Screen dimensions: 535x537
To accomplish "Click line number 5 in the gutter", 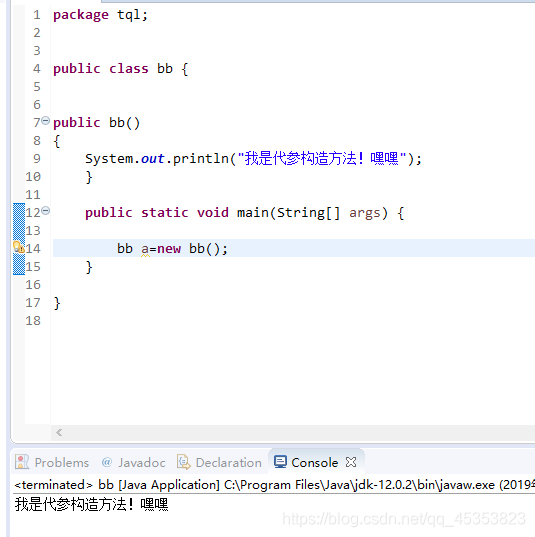I will click(37, 87).
